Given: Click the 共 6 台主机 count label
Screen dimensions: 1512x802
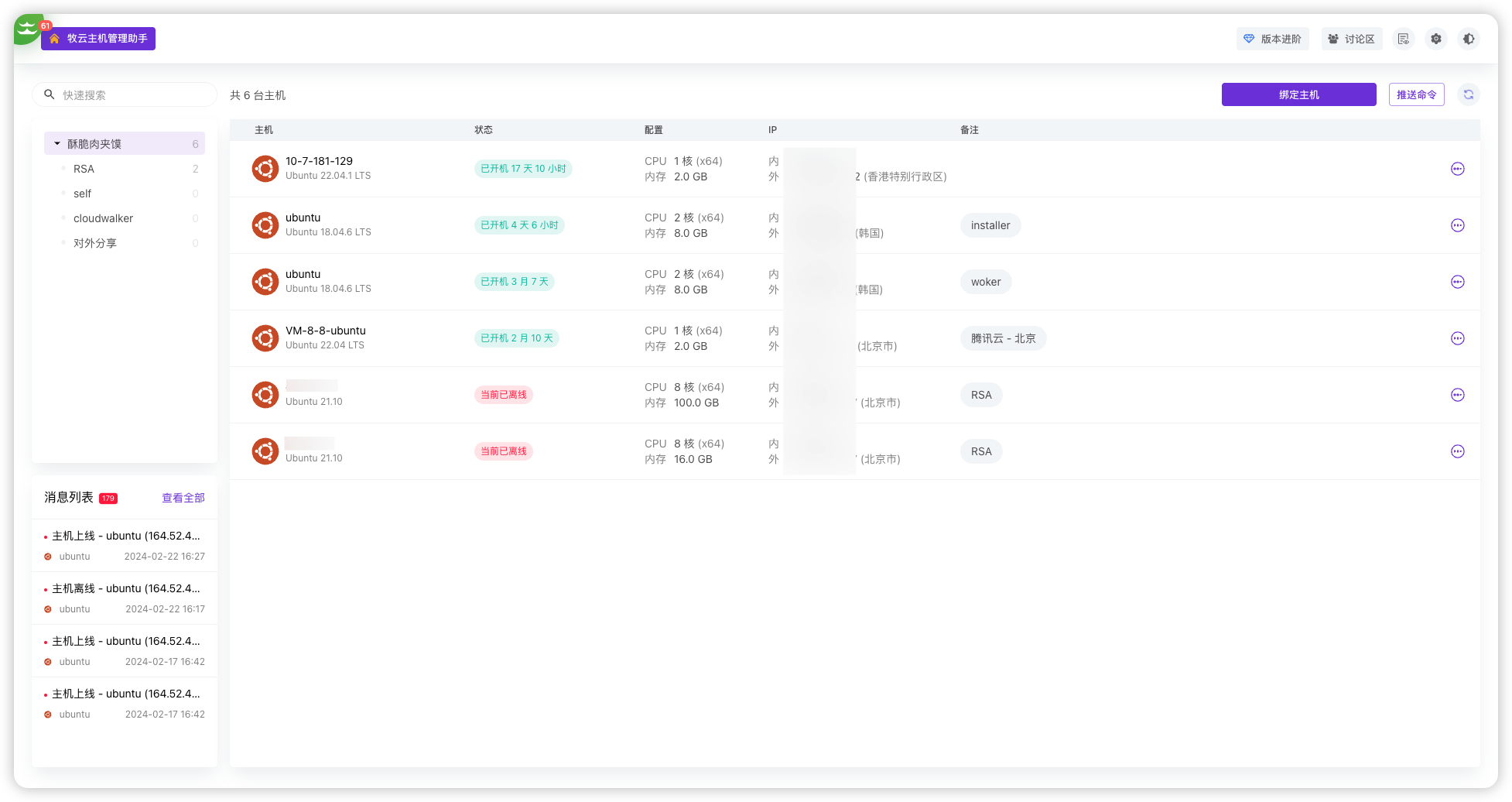Looking at the screenshot, I should coord(258,95).
